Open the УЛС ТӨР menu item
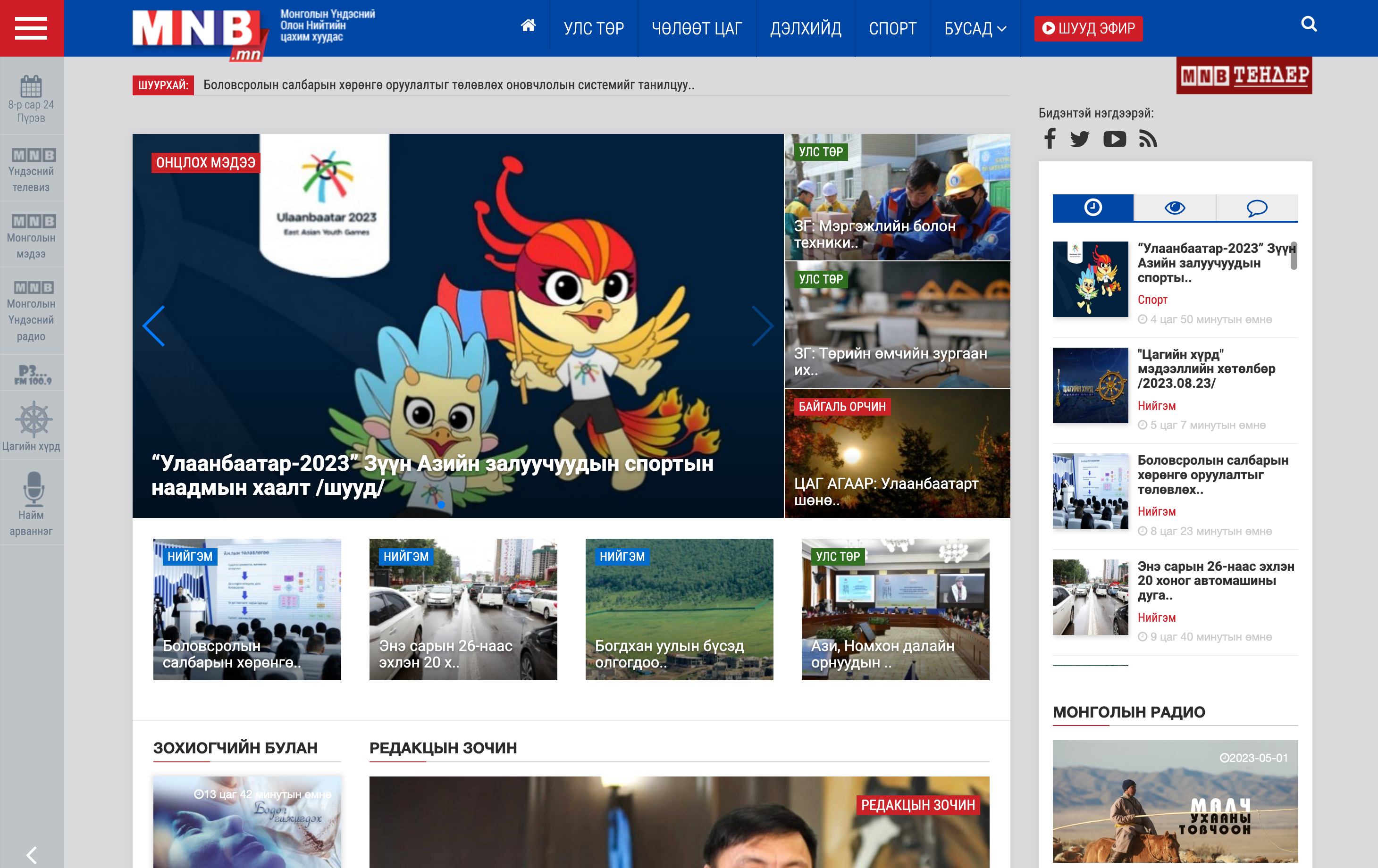Screen dimensions: 1378x868 593,28
